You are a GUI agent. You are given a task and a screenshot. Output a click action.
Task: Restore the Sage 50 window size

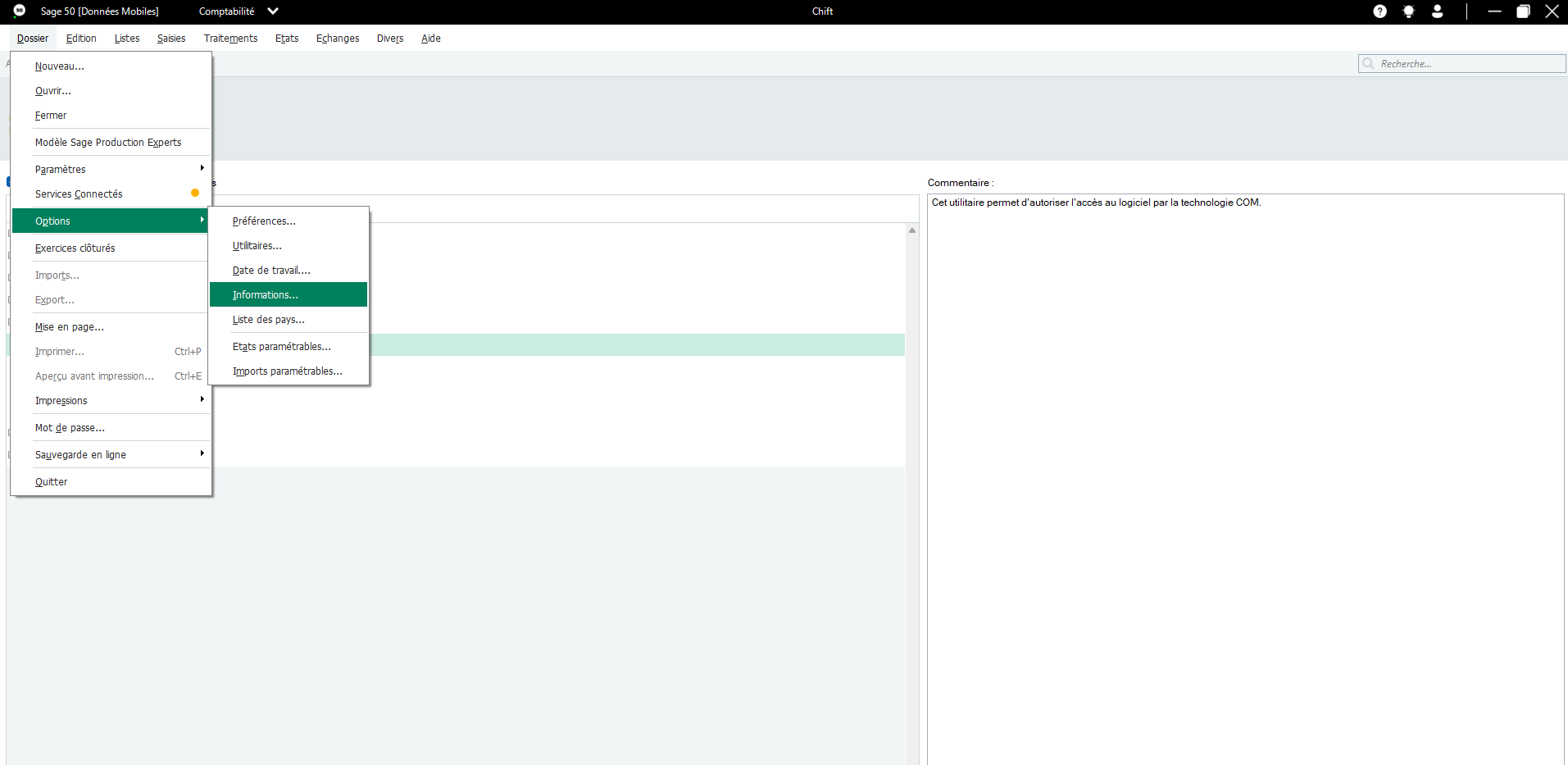pos(1523,11)
